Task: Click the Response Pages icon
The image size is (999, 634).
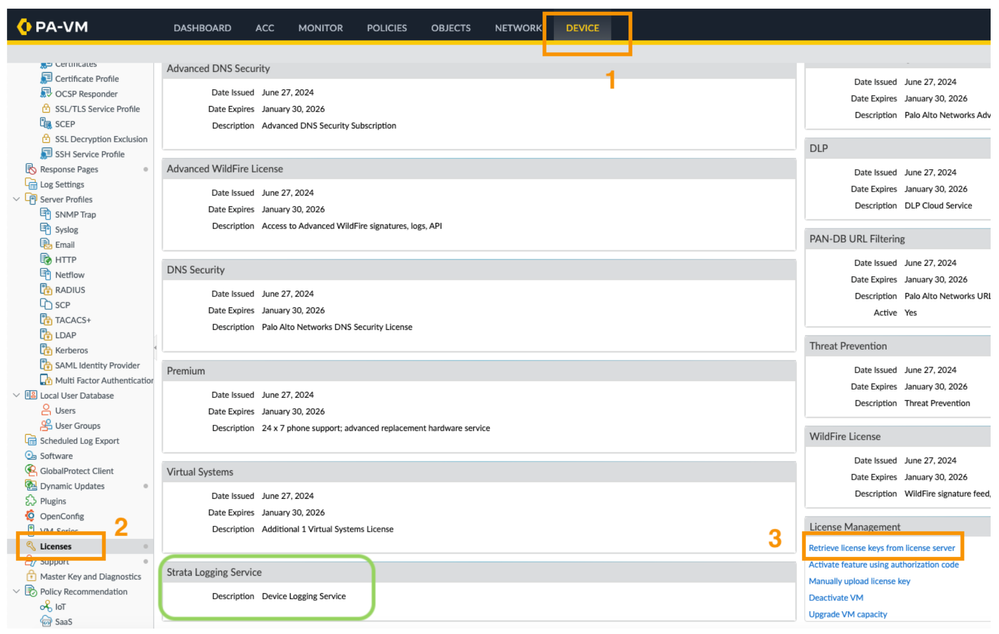Action: [31, 169]
